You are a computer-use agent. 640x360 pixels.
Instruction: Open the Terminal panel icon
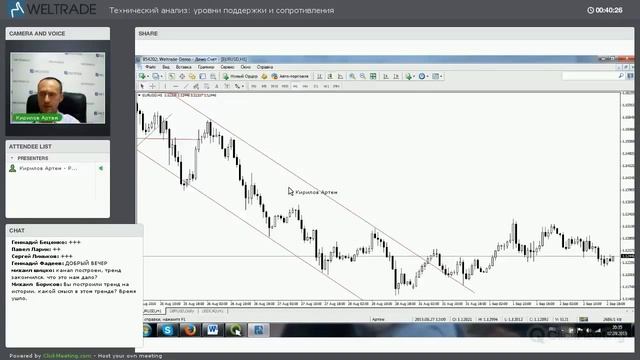[202, 76]
